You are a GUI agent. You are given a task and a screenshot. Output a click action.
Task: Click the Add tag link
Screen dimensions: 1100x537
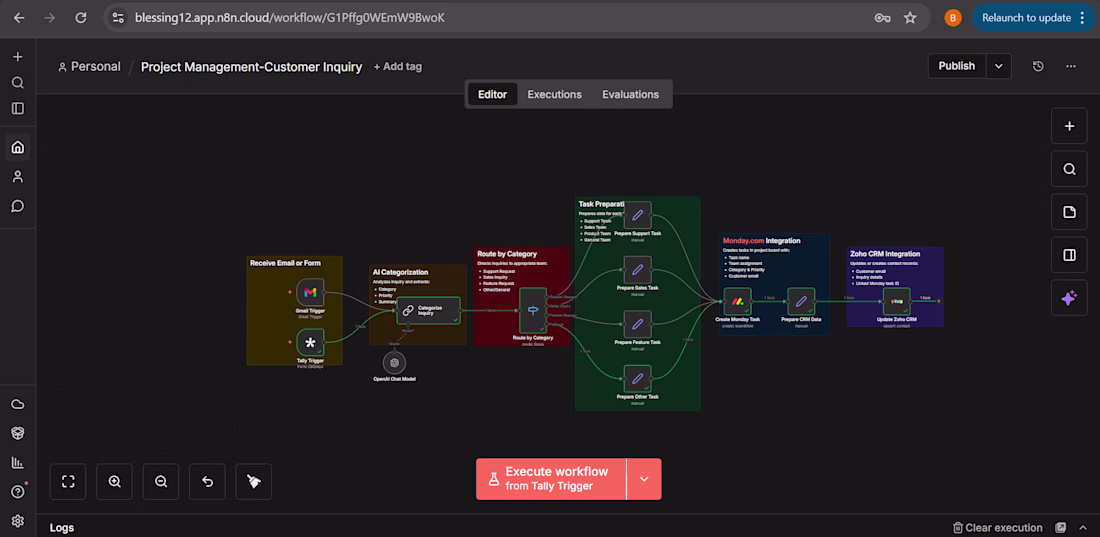[398, 67]
